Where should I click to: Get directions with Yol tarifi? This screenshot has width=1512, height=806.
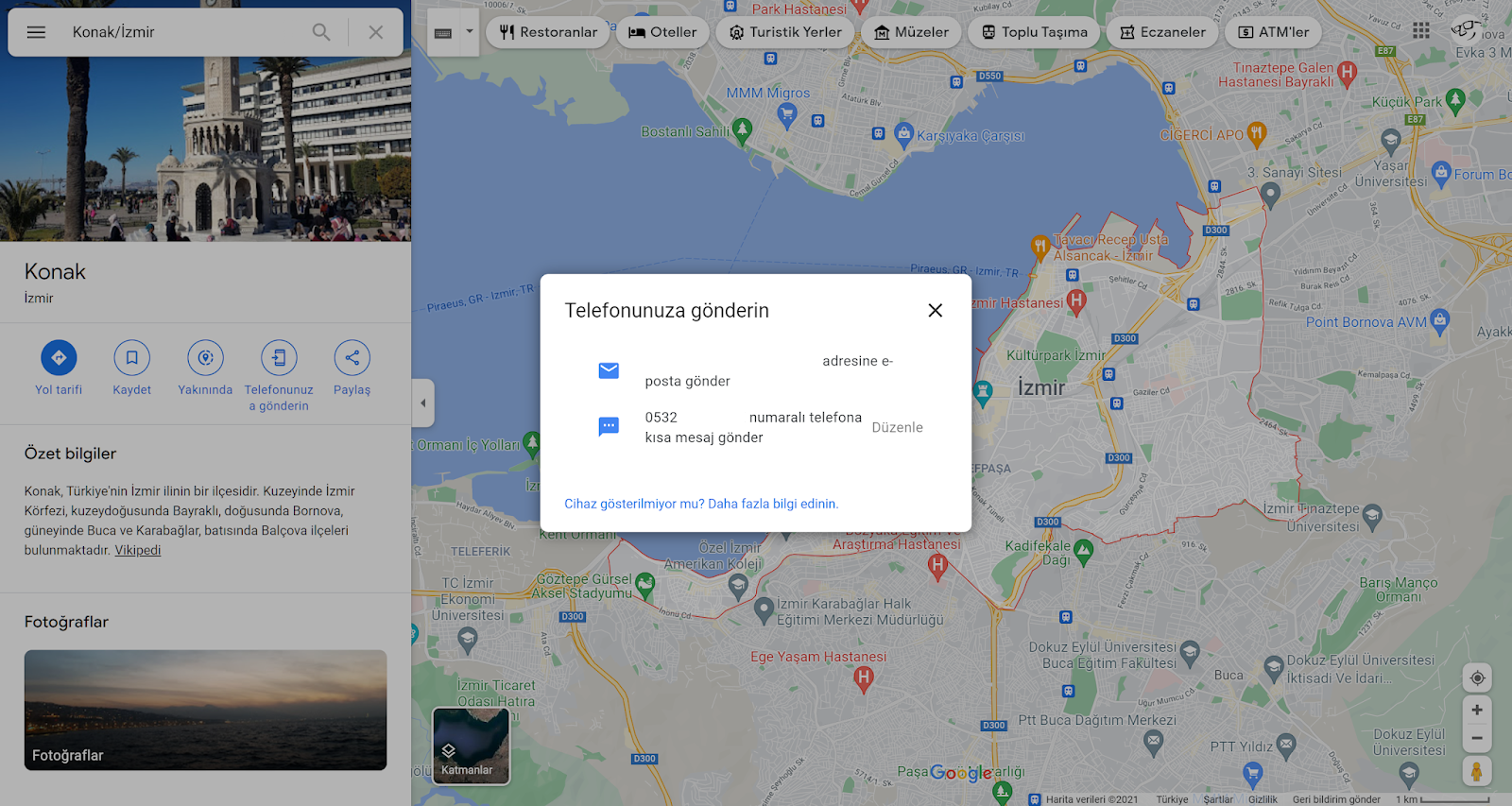(x=59, y=368)
